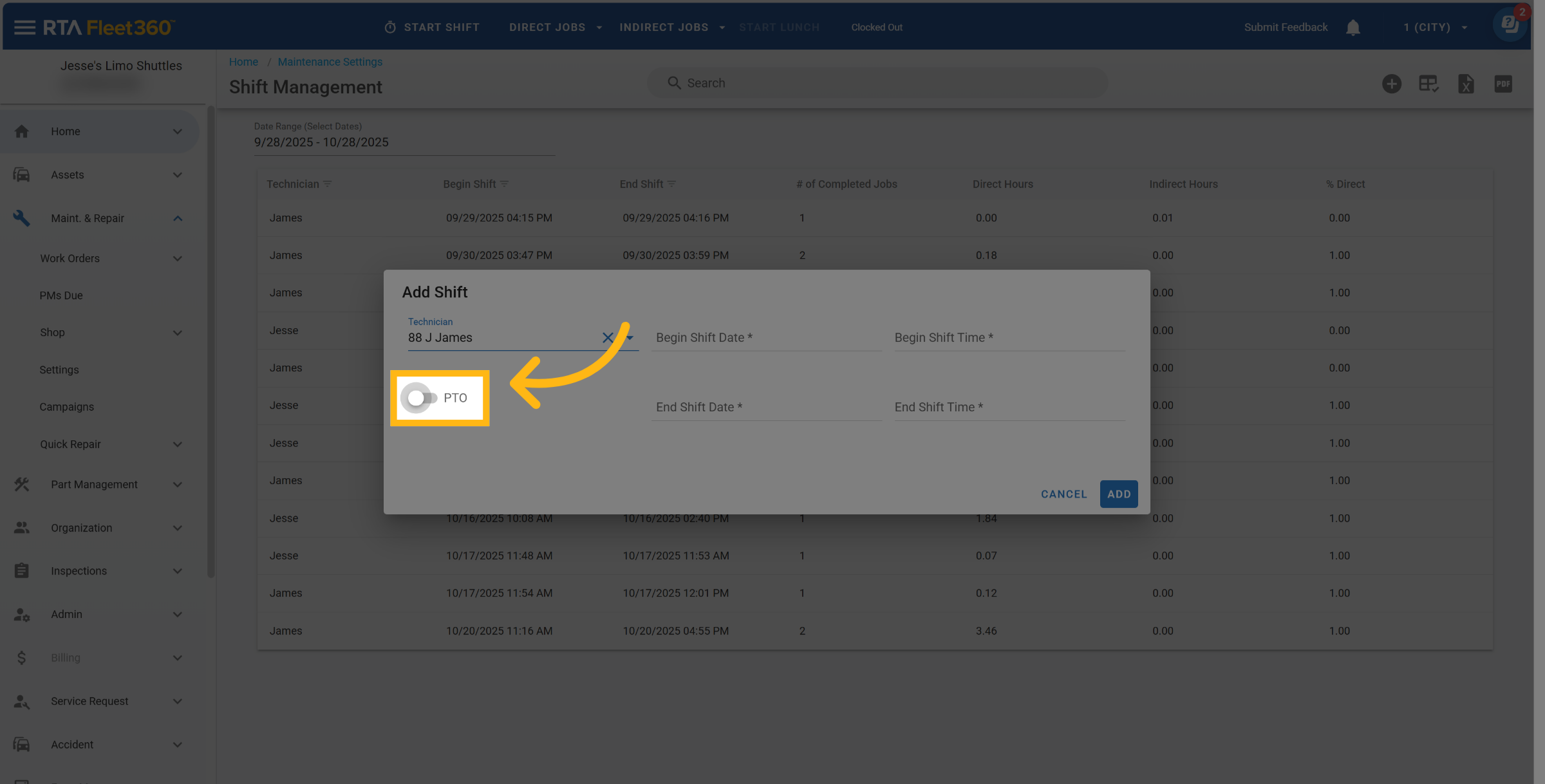Expand the Direct Jobs menu

point(555,27)
